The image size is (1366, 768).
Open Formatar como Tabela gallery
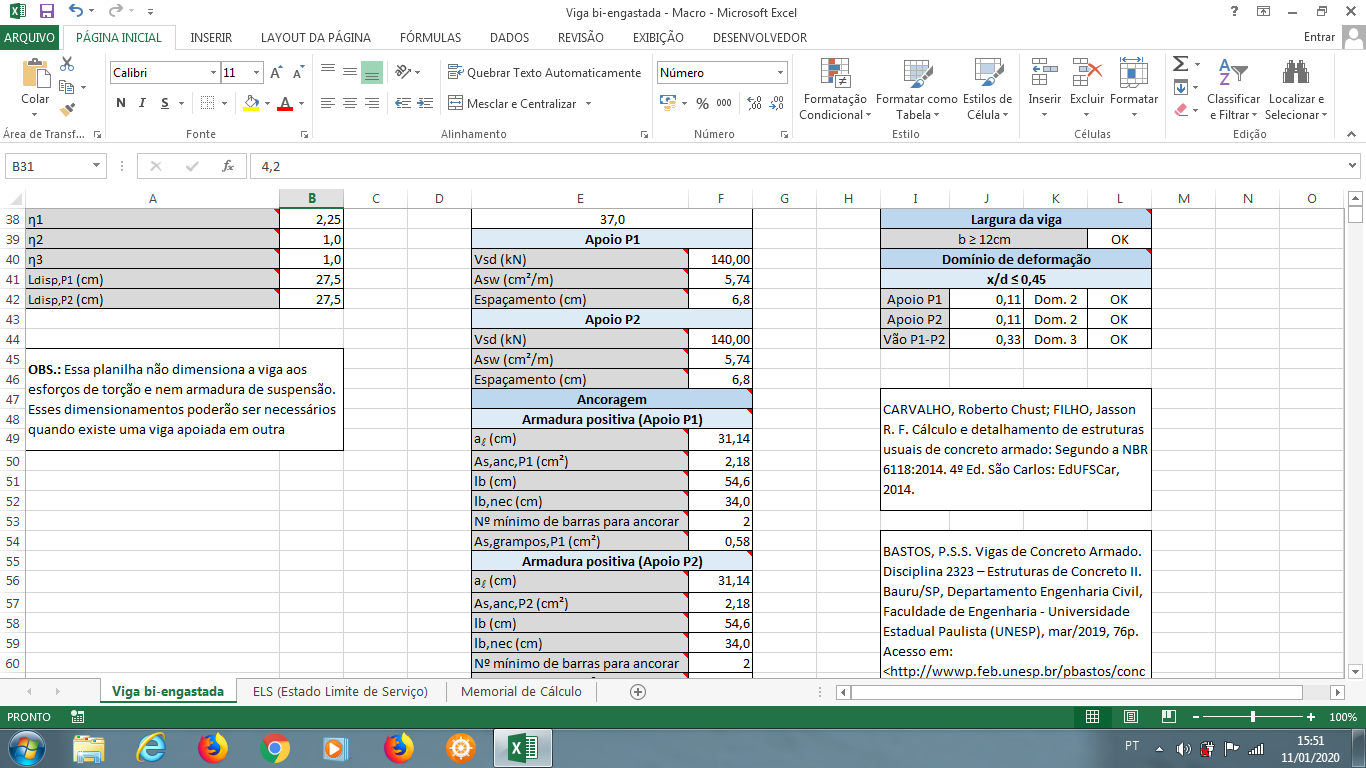click(x=916, y=90)
